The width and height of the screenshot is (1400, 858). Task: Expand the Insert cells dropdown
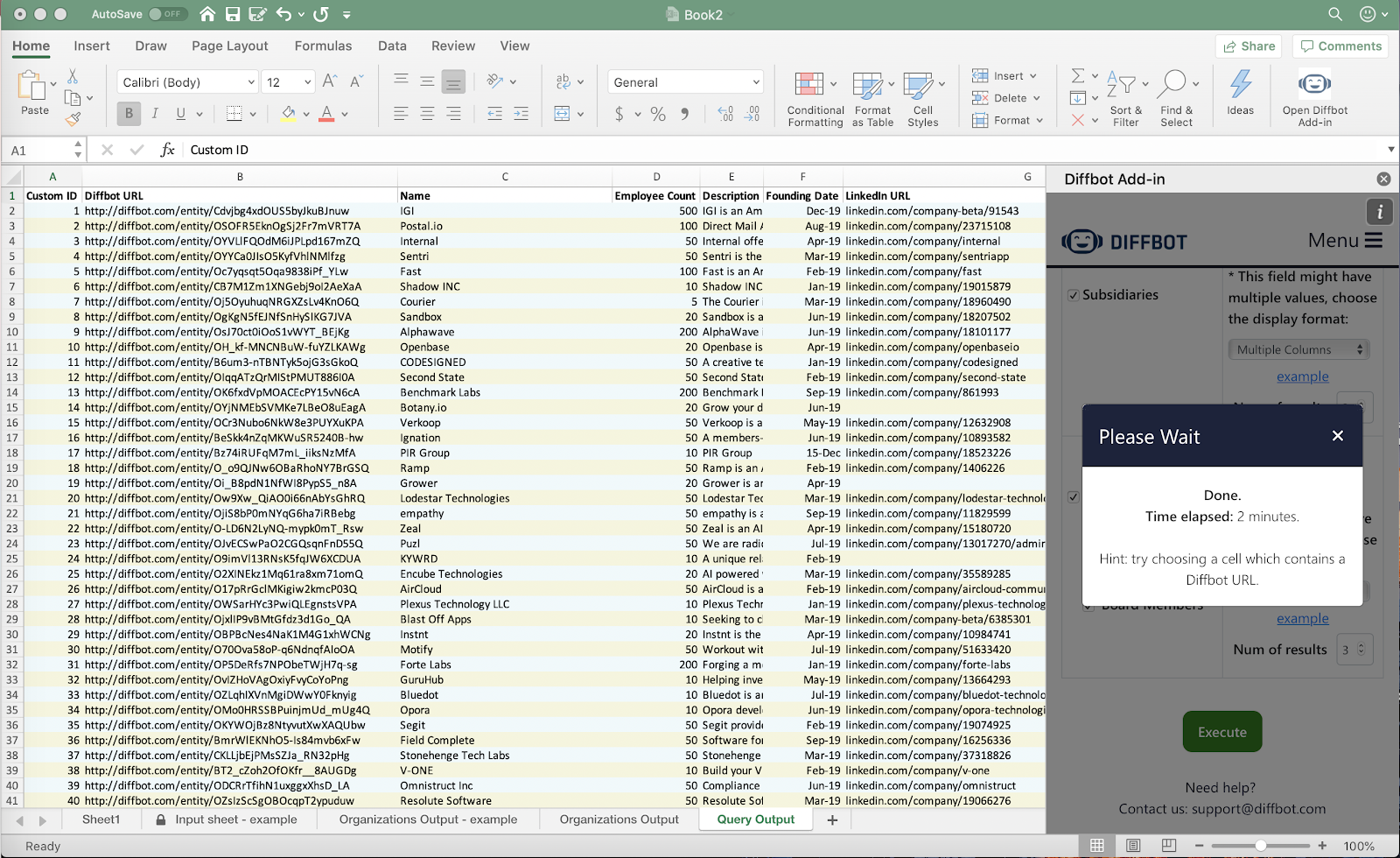click(x=1033, y=76)
